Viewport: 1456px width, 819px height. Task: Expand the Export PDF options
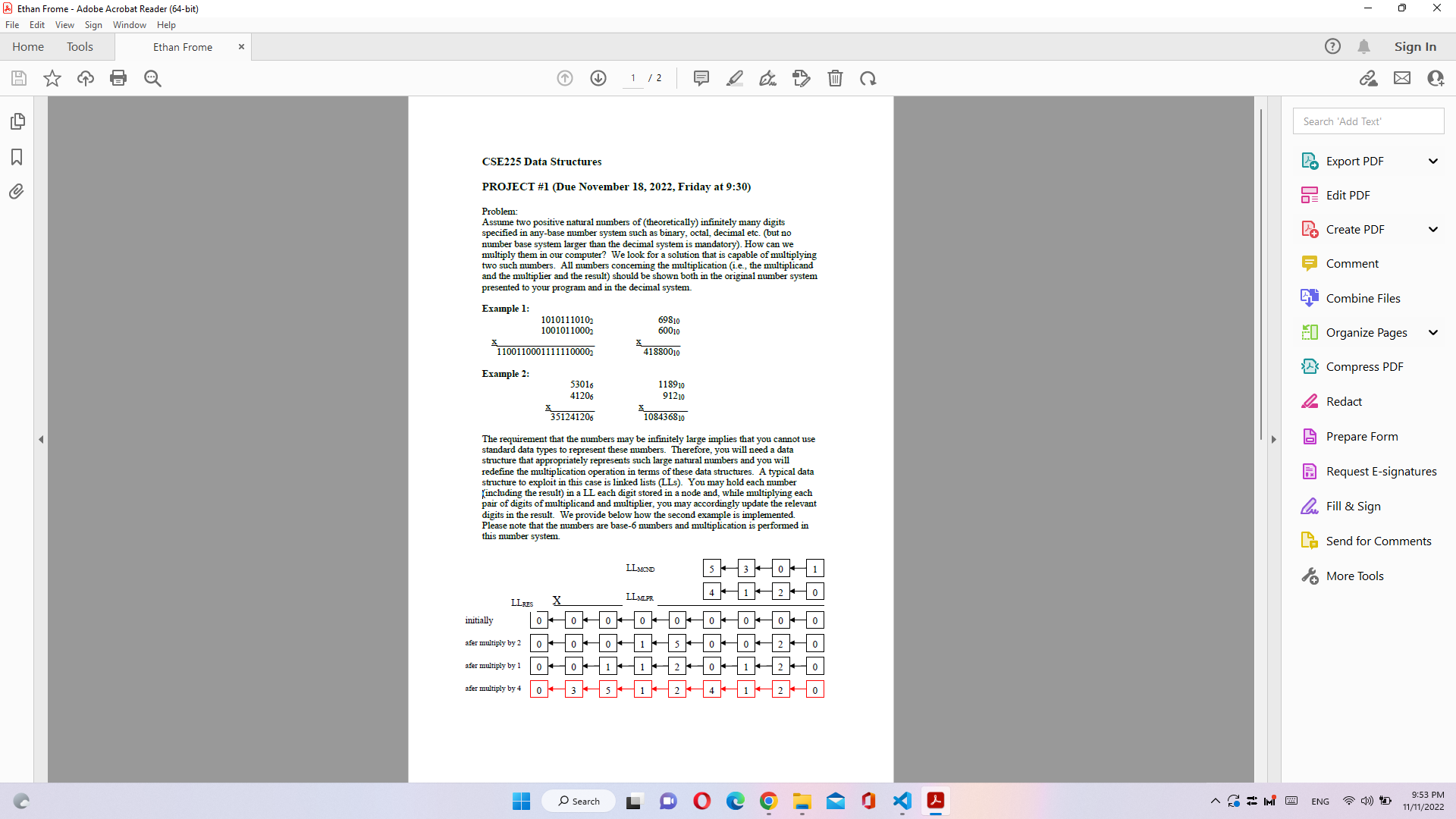pyautogui.click(x=1432, y=161)
